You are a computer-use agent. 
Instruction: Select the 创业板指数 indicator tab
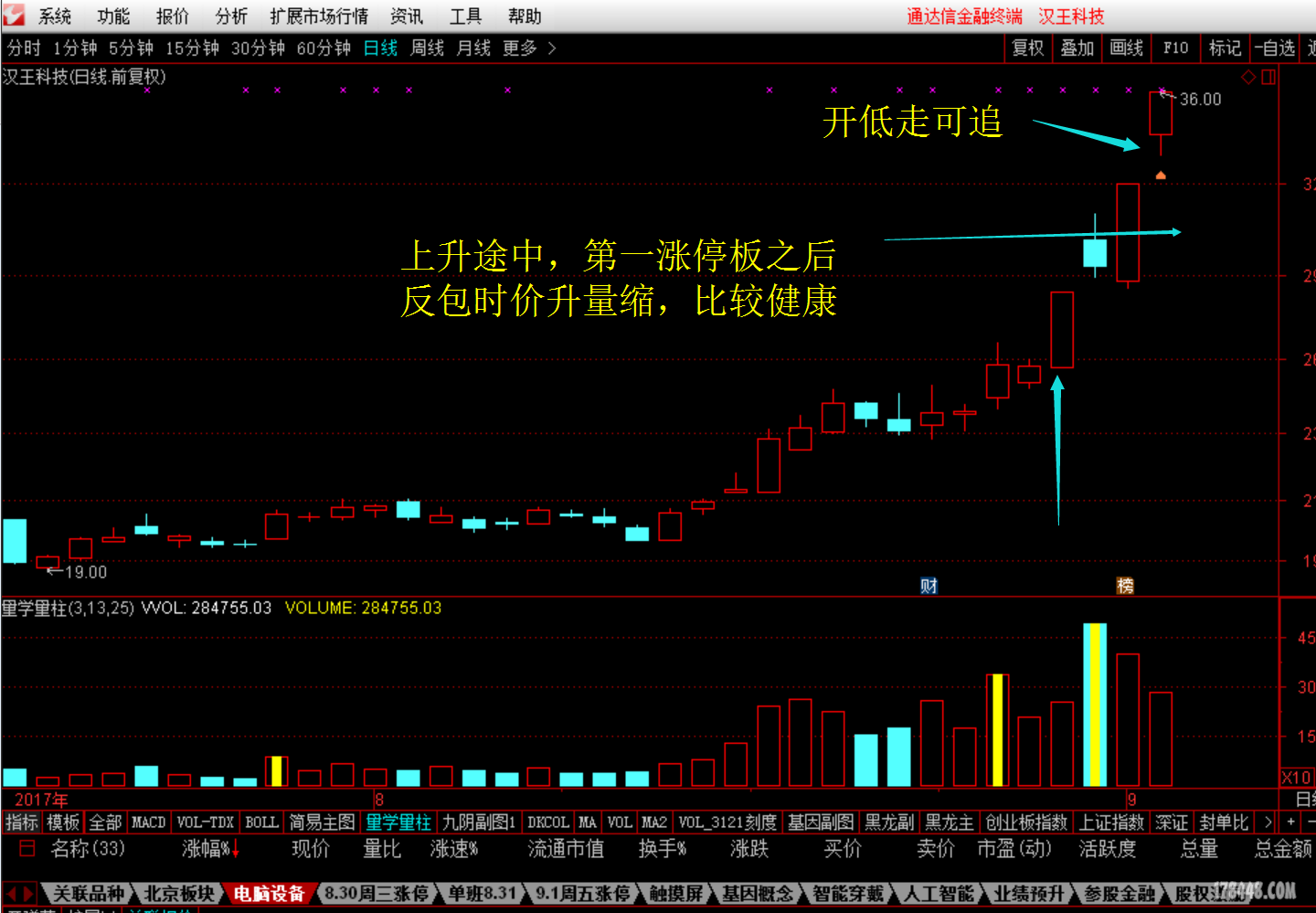tap(1026, 823)
